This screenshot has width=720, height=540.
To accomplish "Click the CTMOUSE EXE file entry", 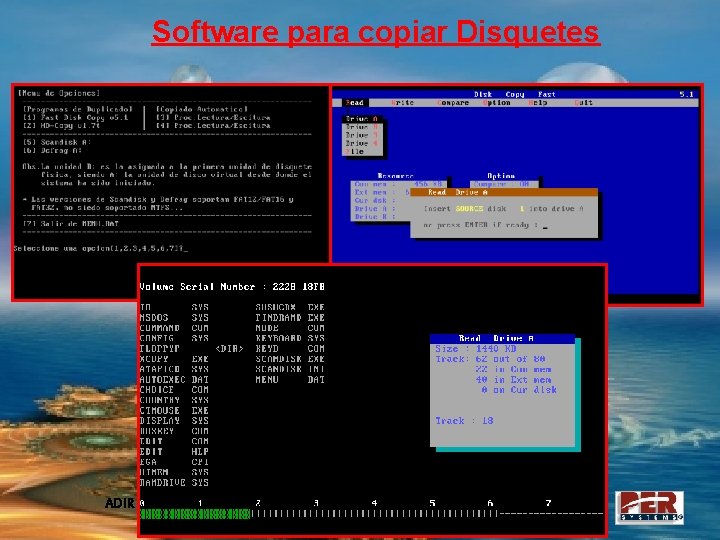I will pos(174,411).
